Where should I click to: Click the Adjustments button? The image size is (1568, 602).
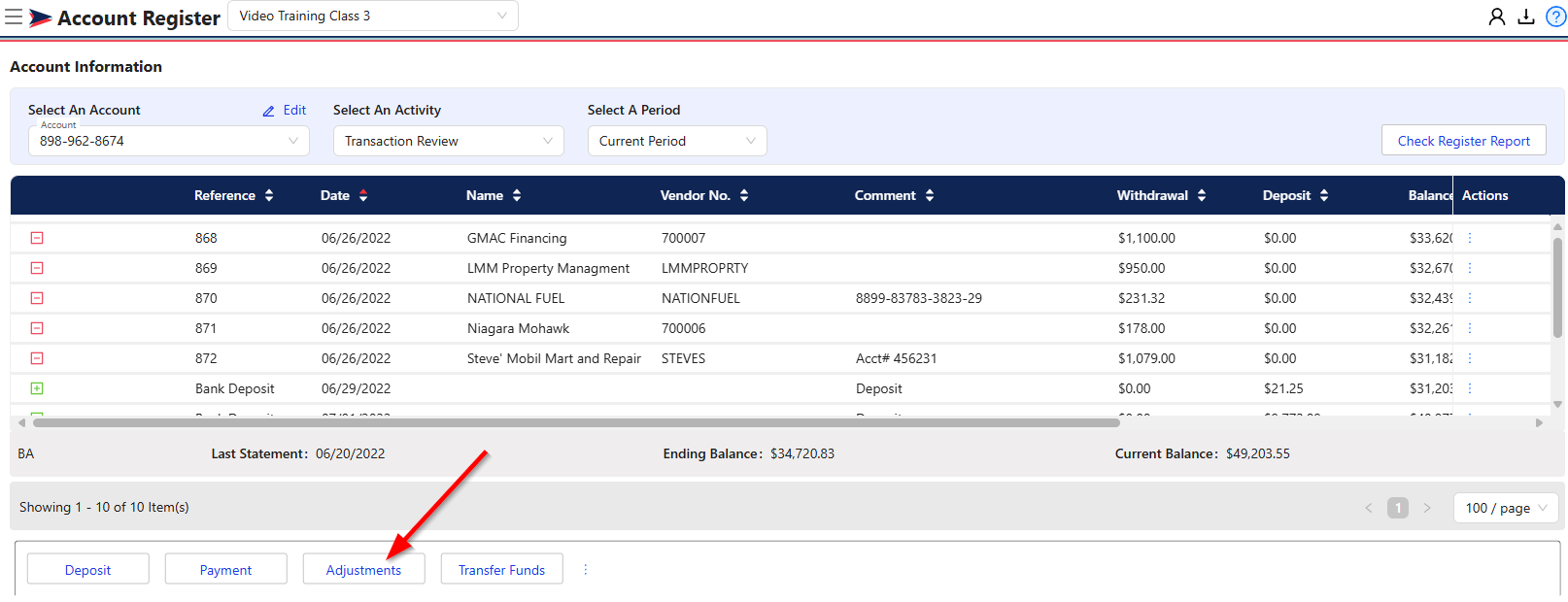point(364,569)
